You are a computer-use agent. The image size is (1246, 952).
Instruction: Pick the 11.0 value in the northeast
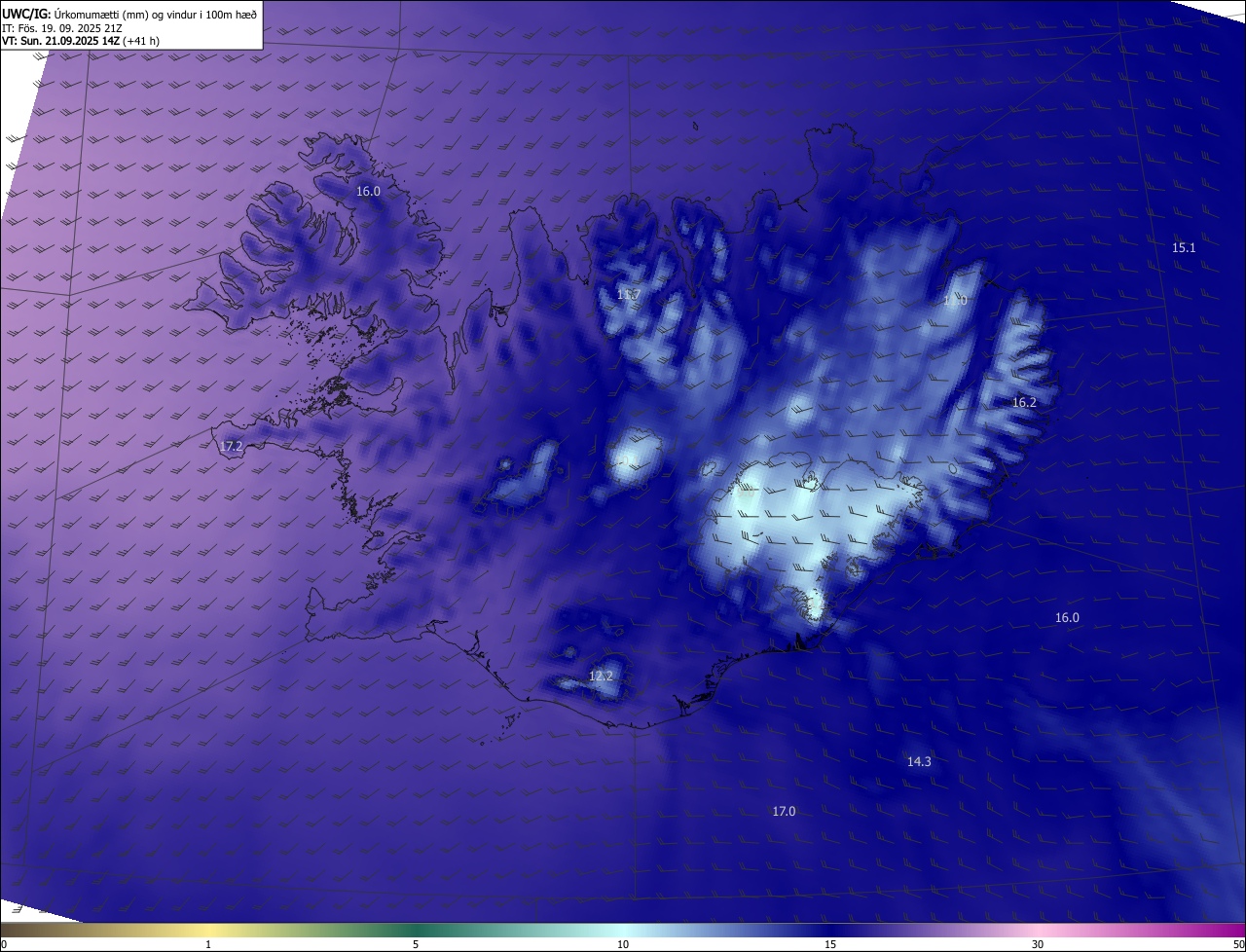point(955,301)
